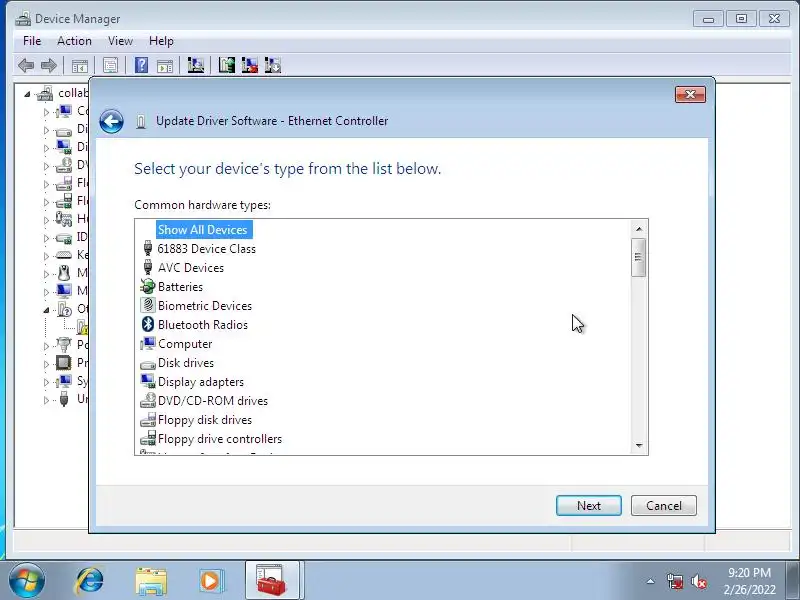Viewport: 800px width, 600px height.
Task: Click the AVC Devices icon
Action: click(147, 267)
